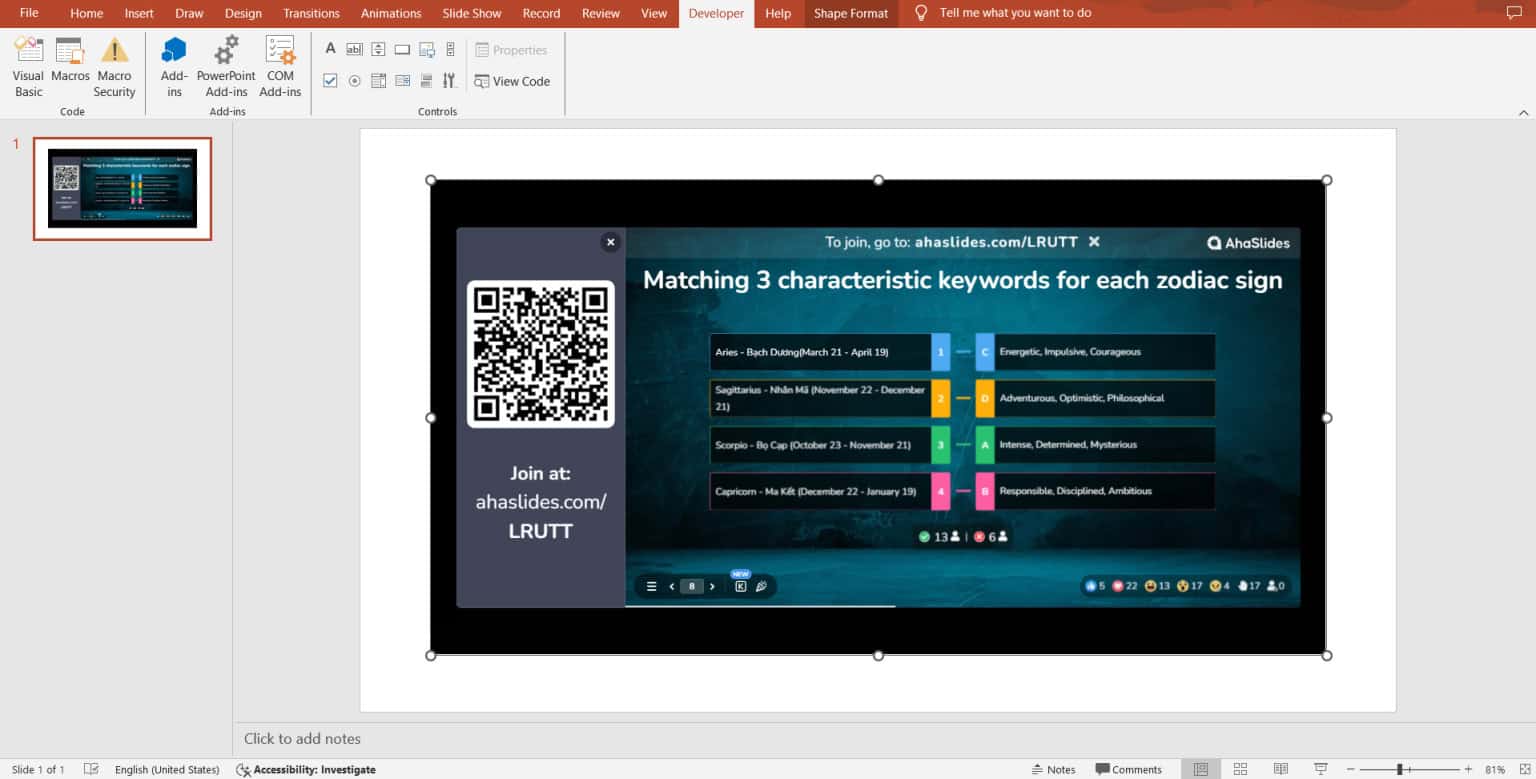Insert an Option Button control

354,81
